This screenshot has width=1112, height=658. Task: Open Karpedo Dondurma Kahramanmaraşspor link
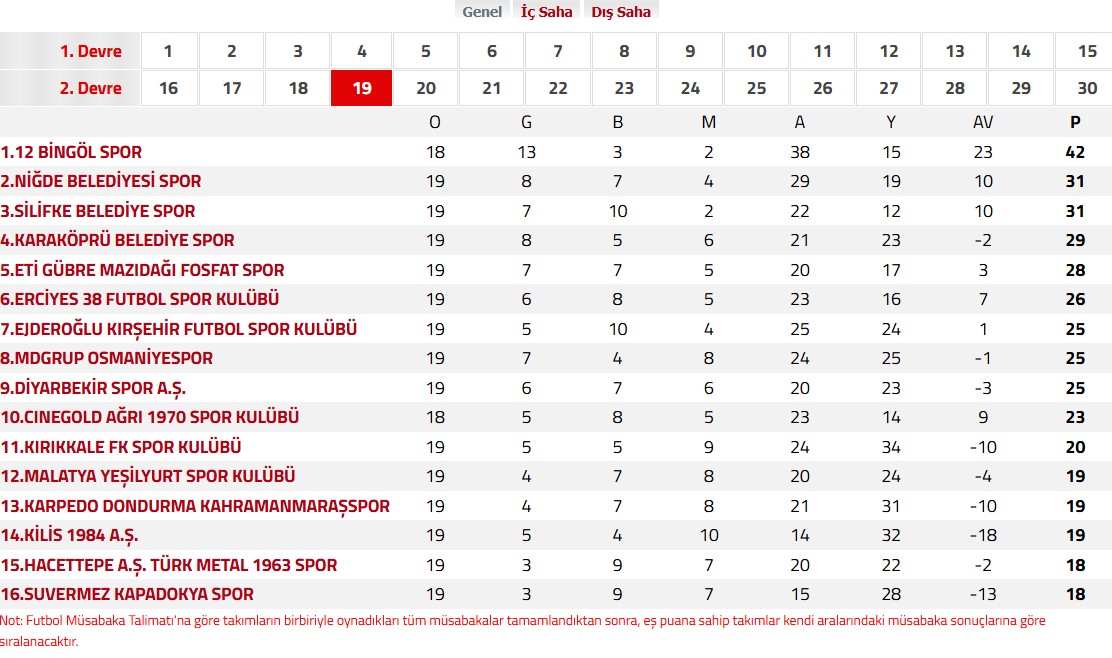click(195, 506)
